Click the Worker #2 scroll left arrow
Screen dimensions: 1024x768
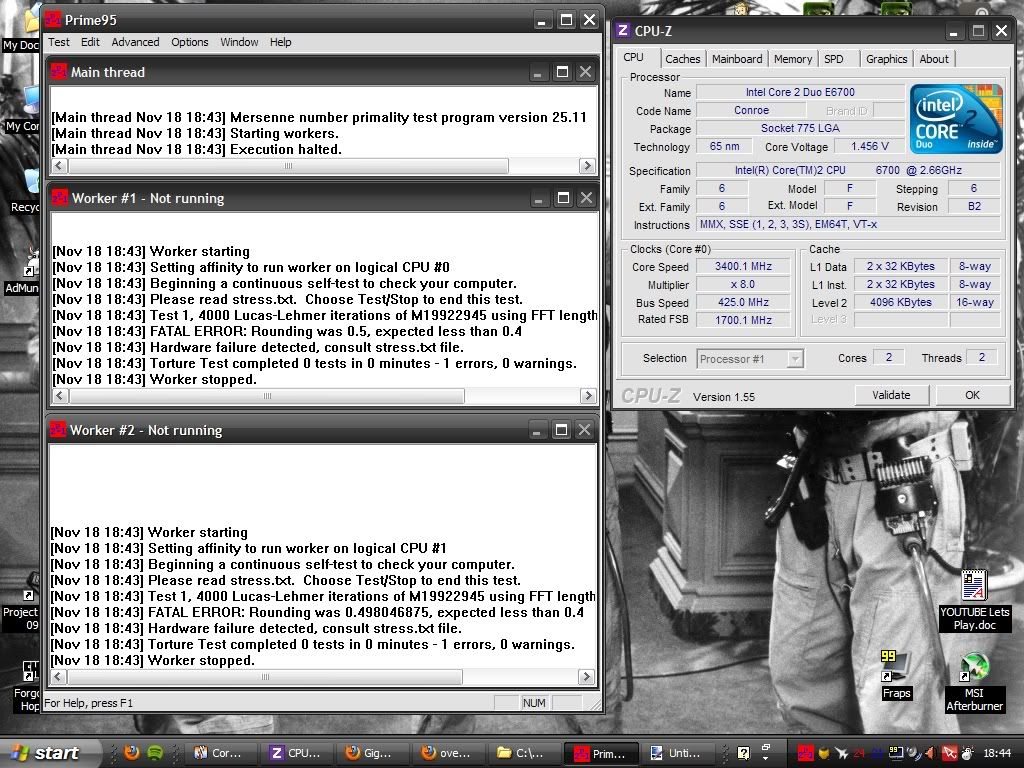[x=58, y=677]
